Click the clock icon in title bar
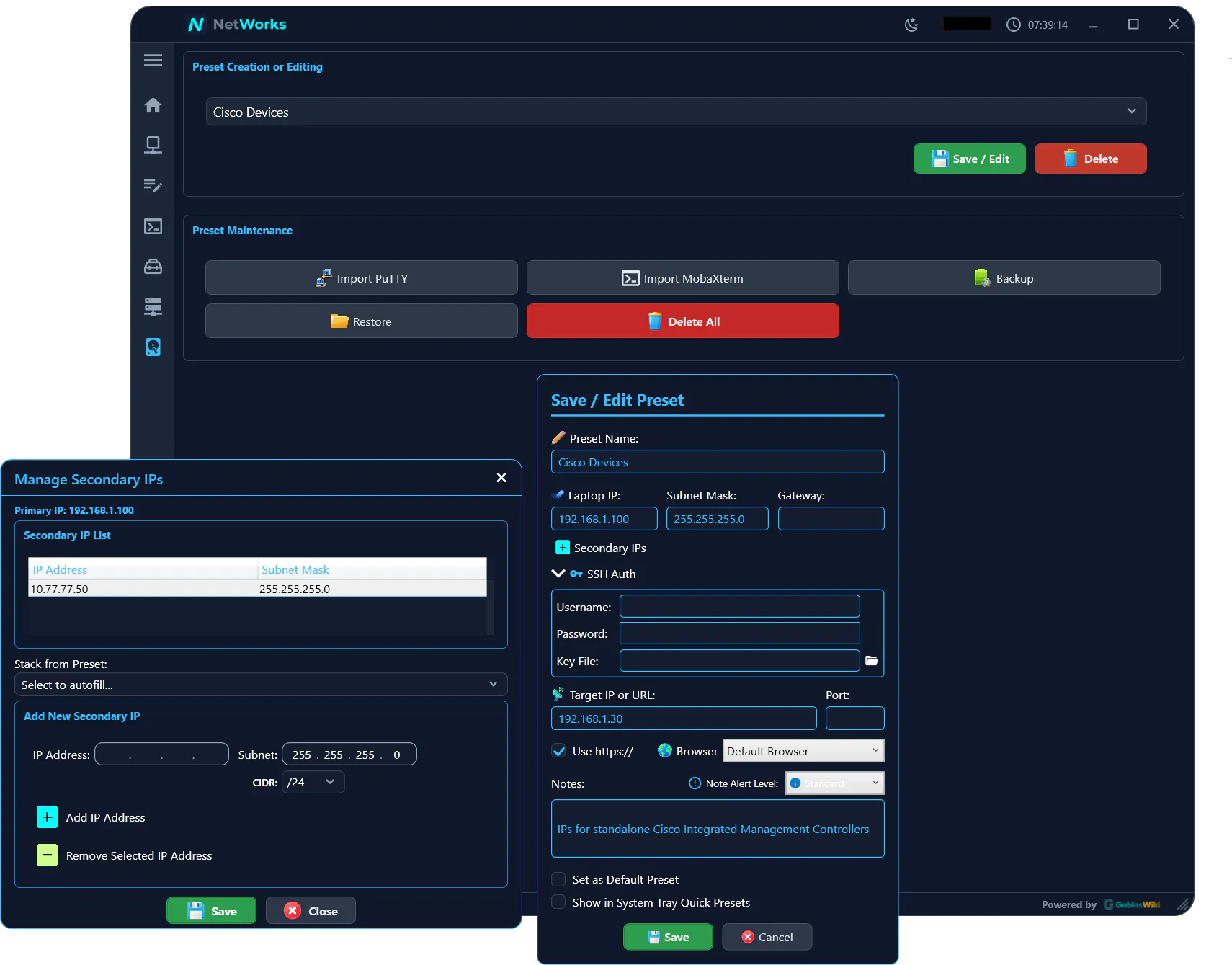1232x965 pixels. (x=1014, y=25)
